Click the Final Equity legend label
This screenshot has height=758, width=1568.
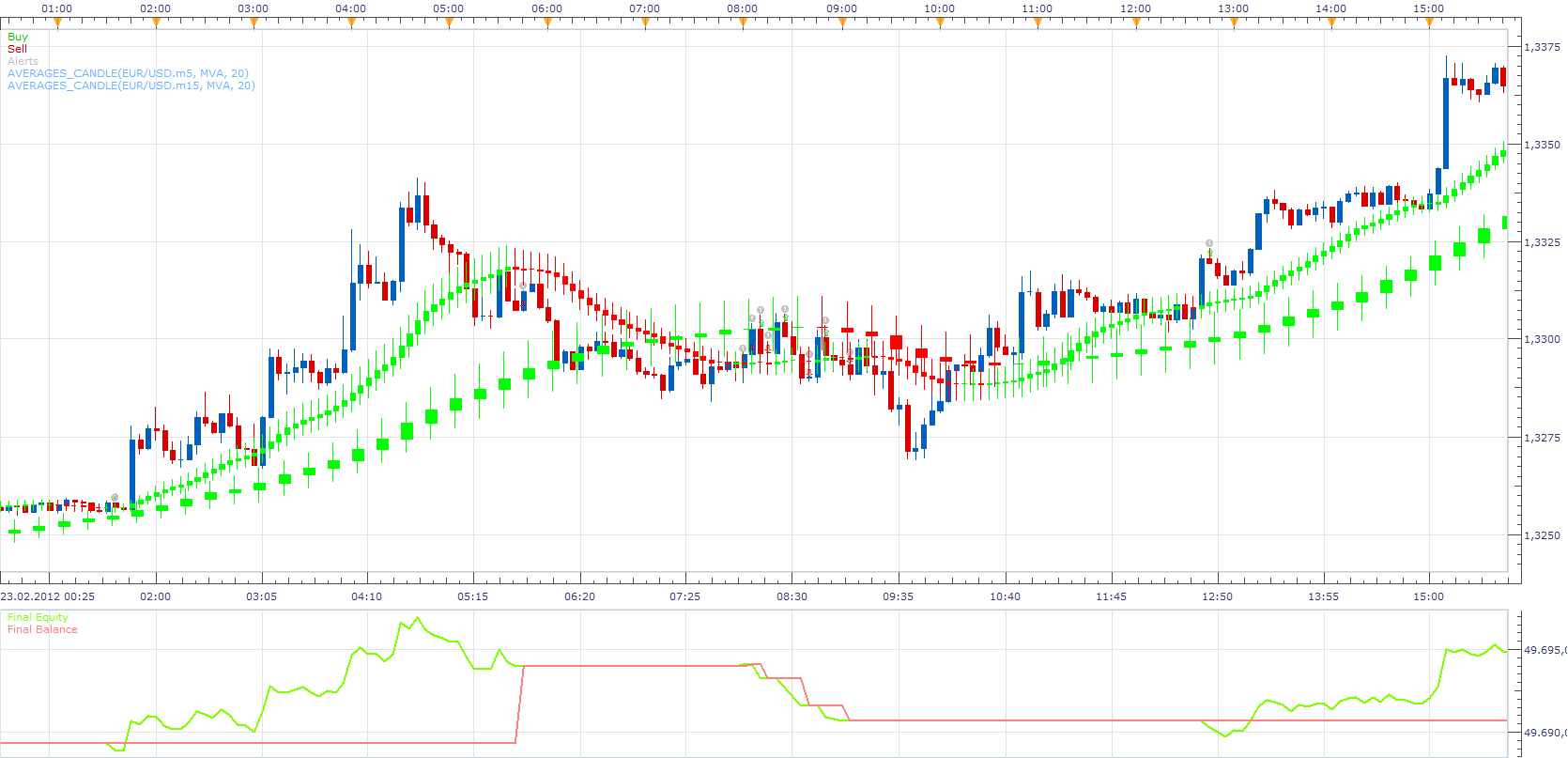38,617
